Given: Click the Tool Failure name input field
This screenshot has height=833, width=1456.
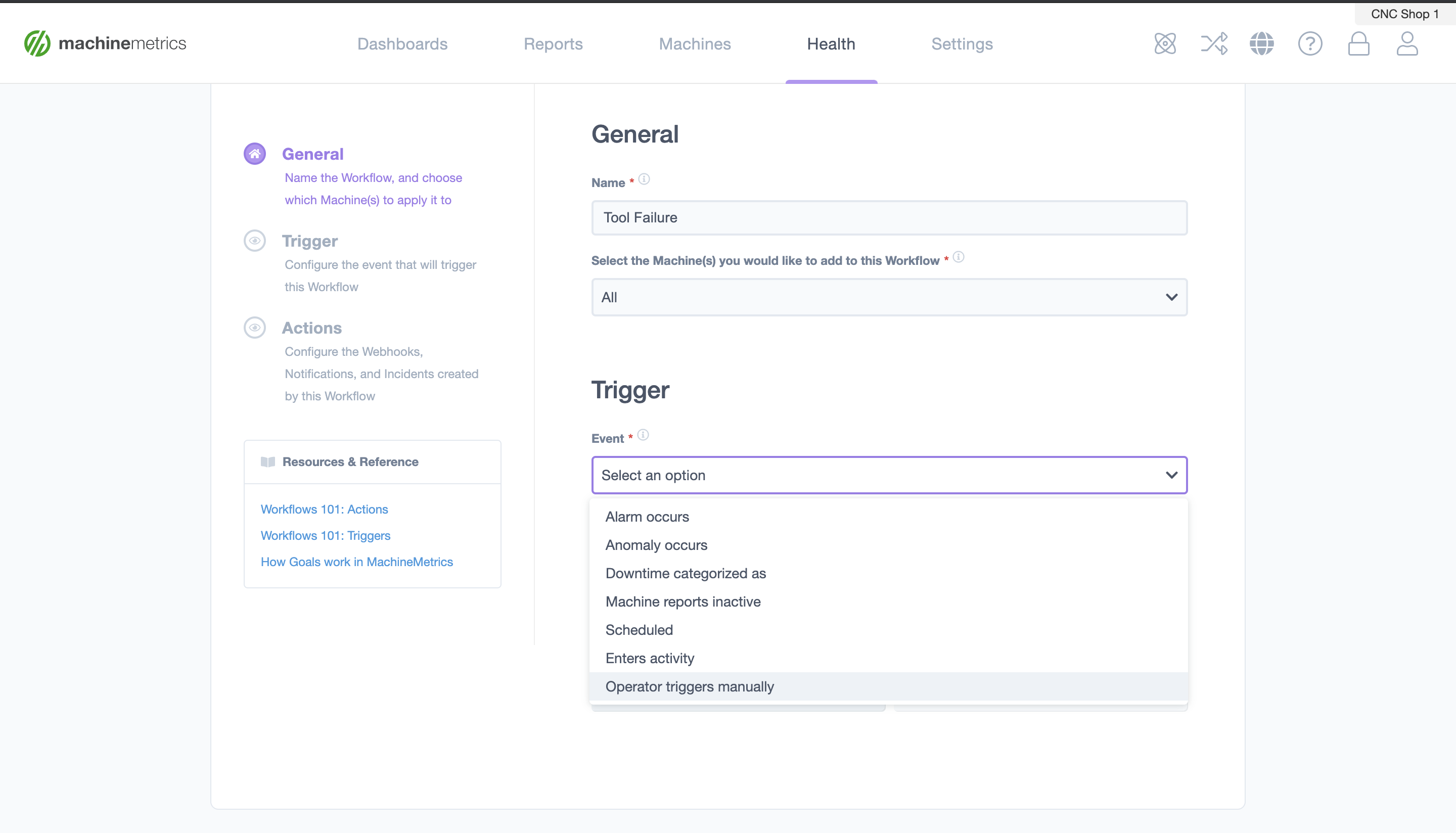Looking at the screenshot, I should [x=889, y=217].
